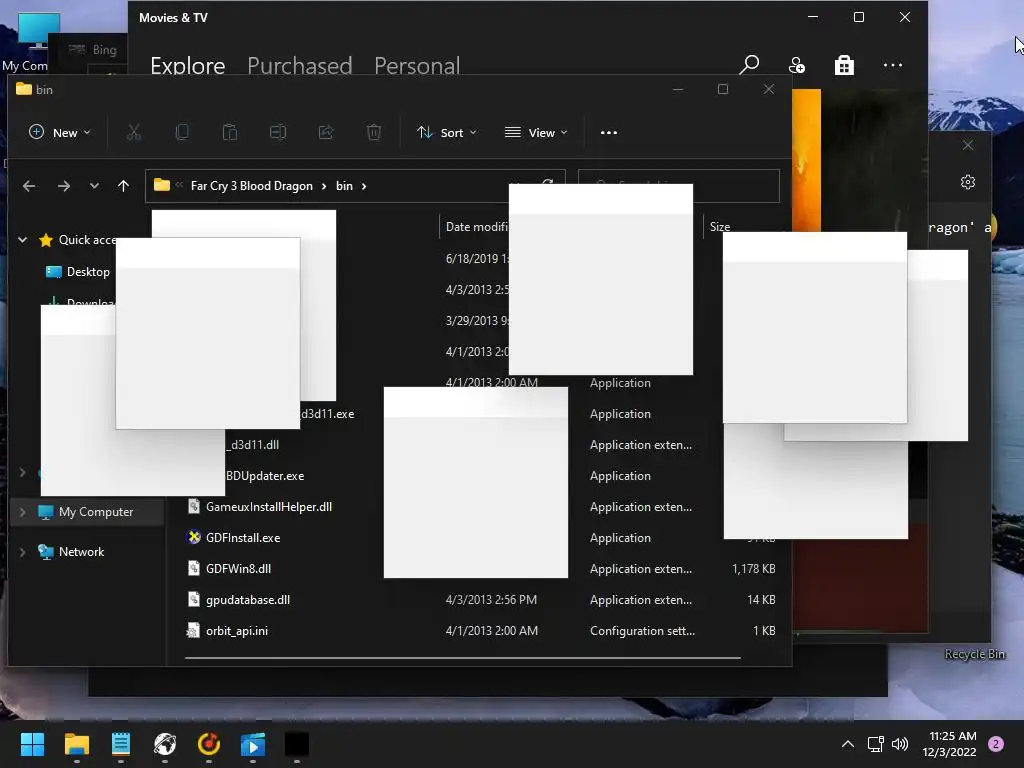Click the Rename icon in File Explorer toolbar
1024x768 pixels.
[x=278, y=133]
